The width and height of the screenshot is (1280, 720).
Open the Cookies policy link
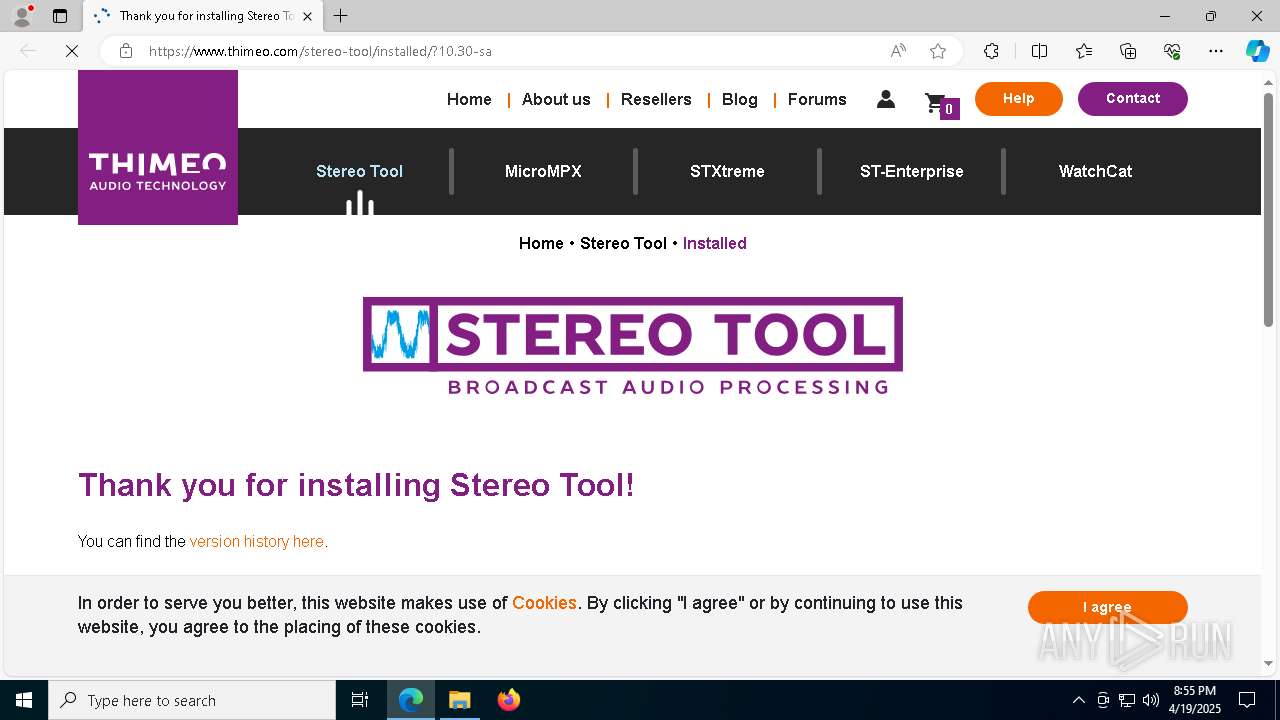point(544,603)
